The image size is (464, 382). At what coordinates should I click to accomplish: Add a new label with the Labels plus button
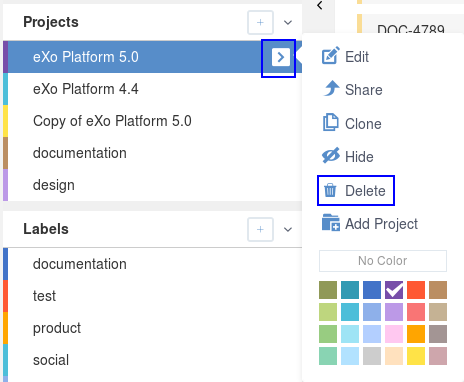click(x=260, y=229)
